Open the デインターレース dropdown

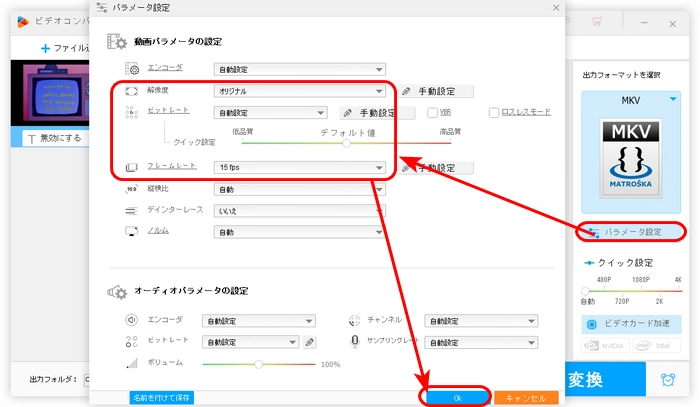pos(300,211)
